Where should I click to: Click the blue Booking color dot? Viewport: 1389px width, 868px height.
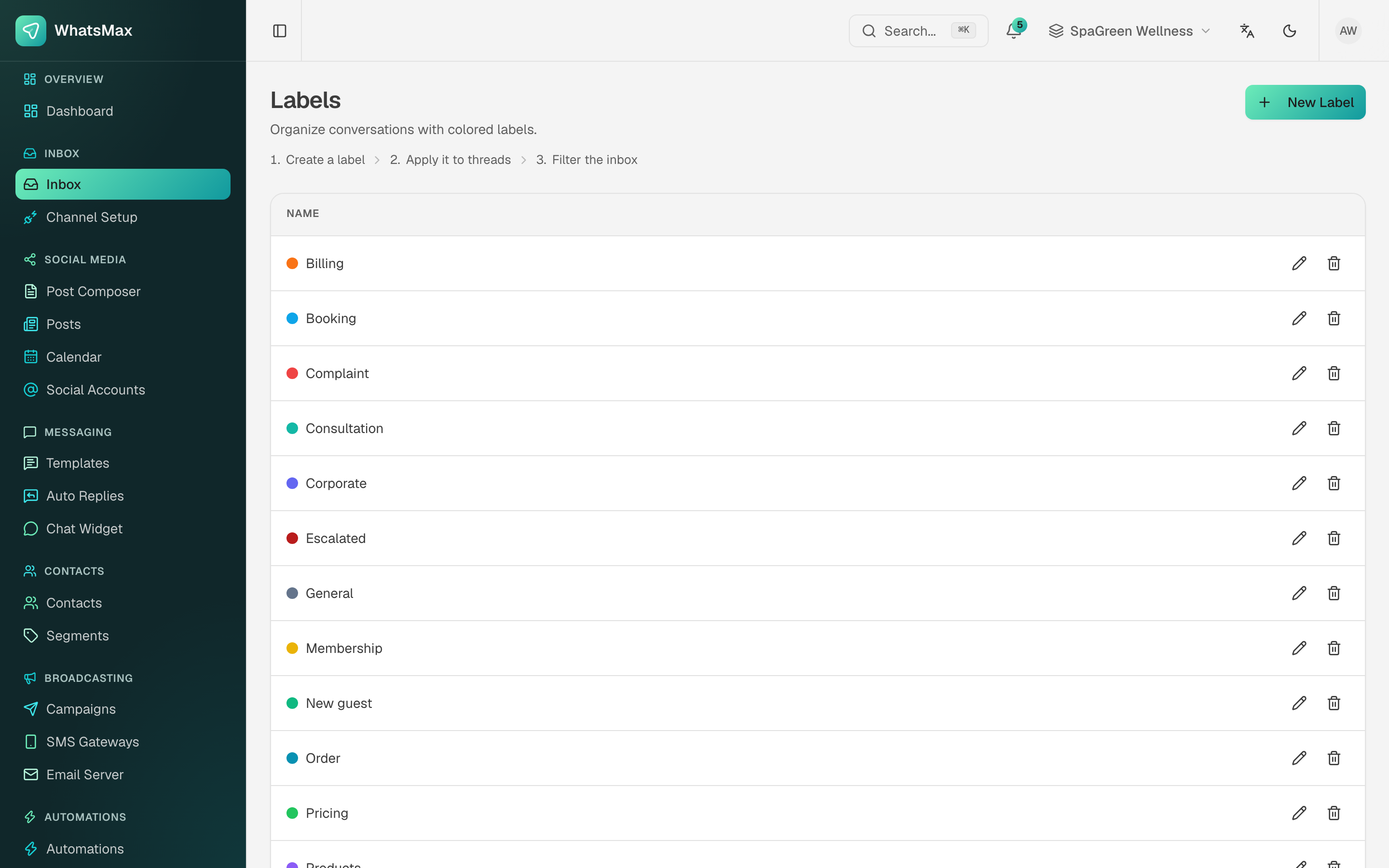click(x=292, y=319)
